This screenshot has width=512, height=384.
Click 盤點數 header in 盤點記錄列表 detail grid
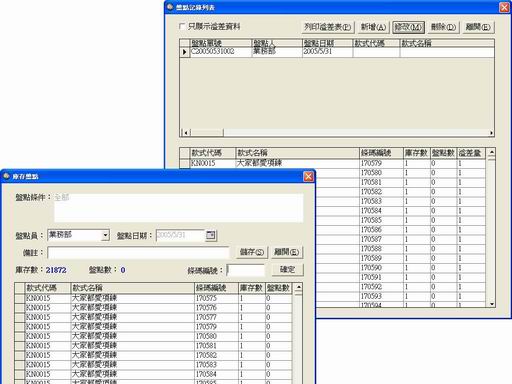coord(443,153)
